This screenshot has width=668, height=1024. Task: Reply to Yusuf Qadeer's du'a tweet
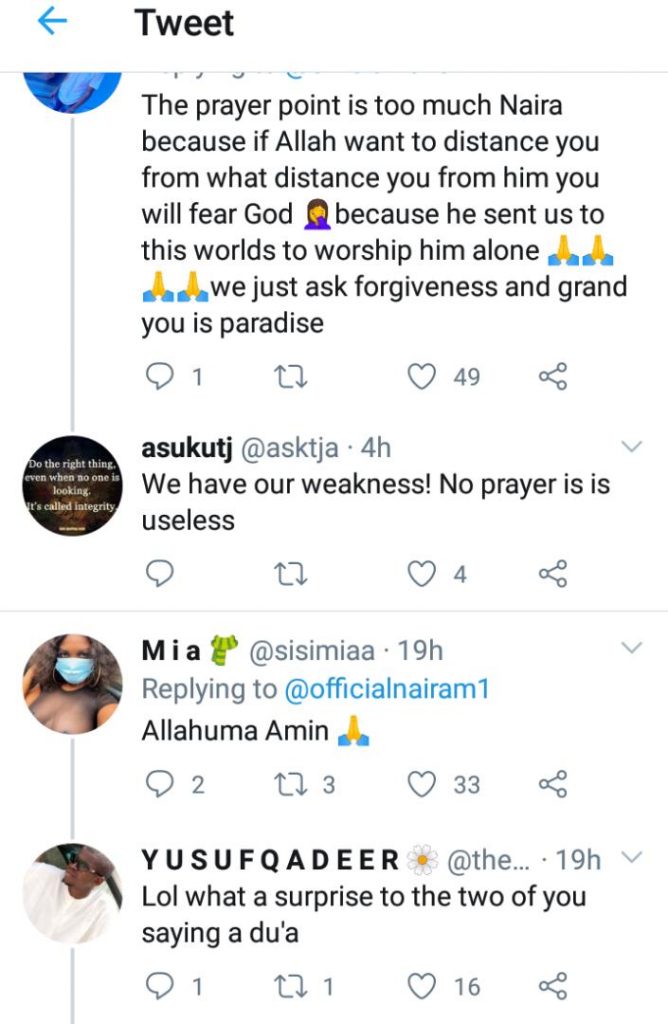click(160, 987)
